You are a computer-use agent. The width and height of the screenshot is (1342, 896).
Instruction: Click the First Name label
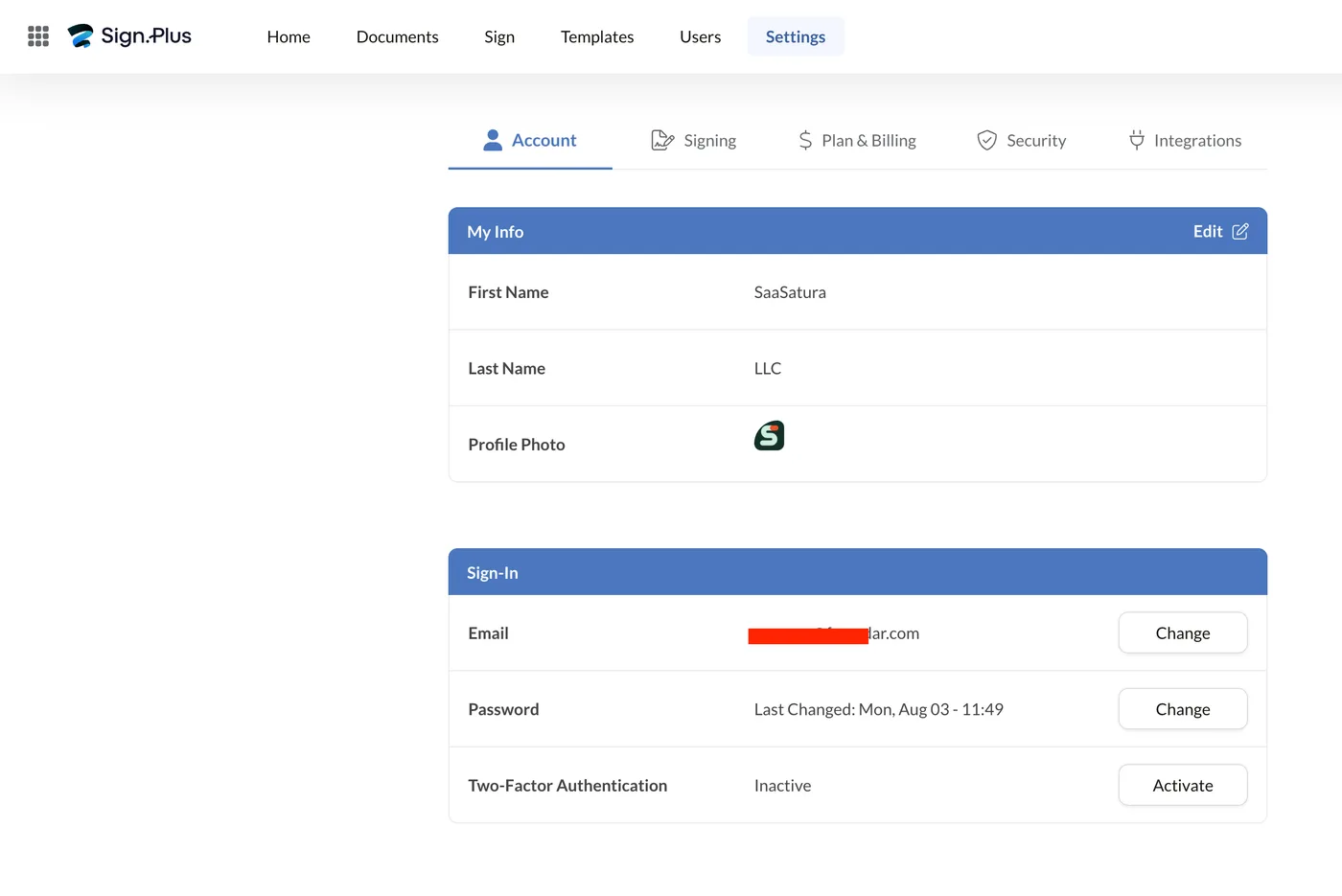pyautogui.click(x=508, y=292)
